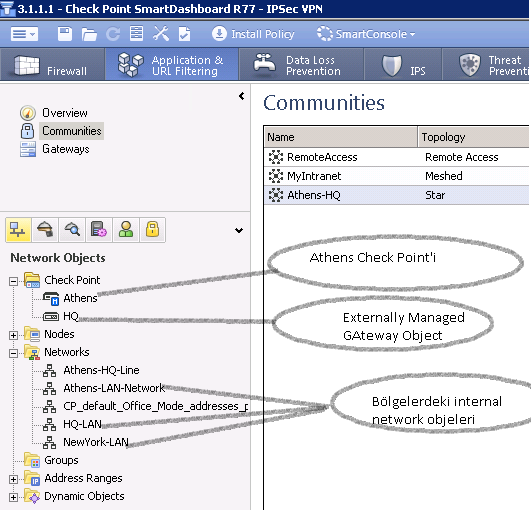Switch to the IPS tab
This screenshot has width=531, height=510.
click(x=403, y=64)
